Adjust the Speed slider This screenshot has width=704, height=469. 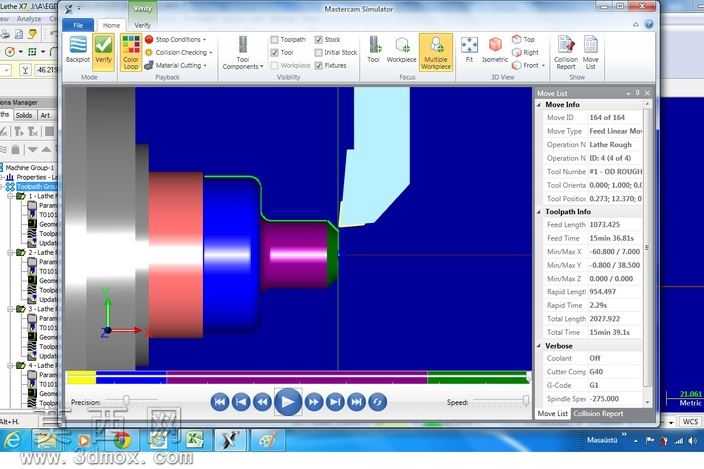(x=526, y=400)
